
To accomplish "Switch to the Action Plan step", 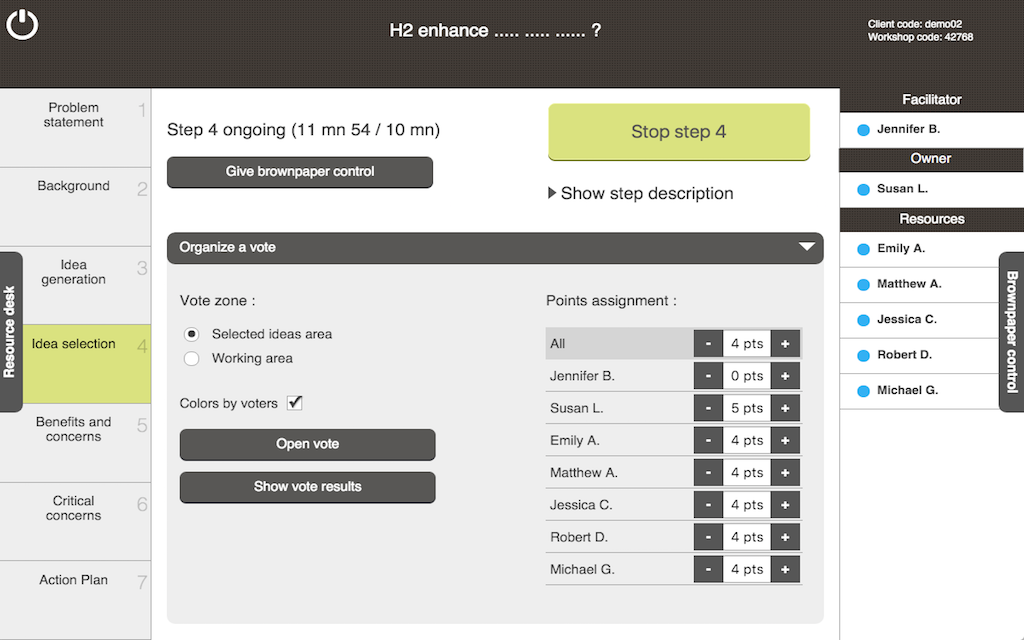I will point(74,580).
